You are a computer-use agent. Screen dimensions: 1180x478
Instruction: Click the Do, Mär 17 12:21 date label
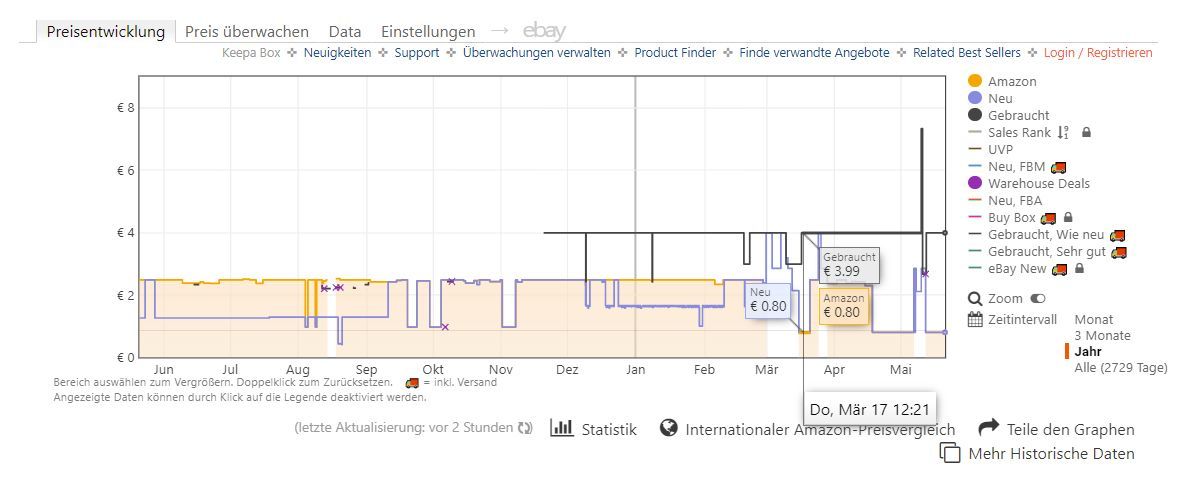(x=870, y=410)
